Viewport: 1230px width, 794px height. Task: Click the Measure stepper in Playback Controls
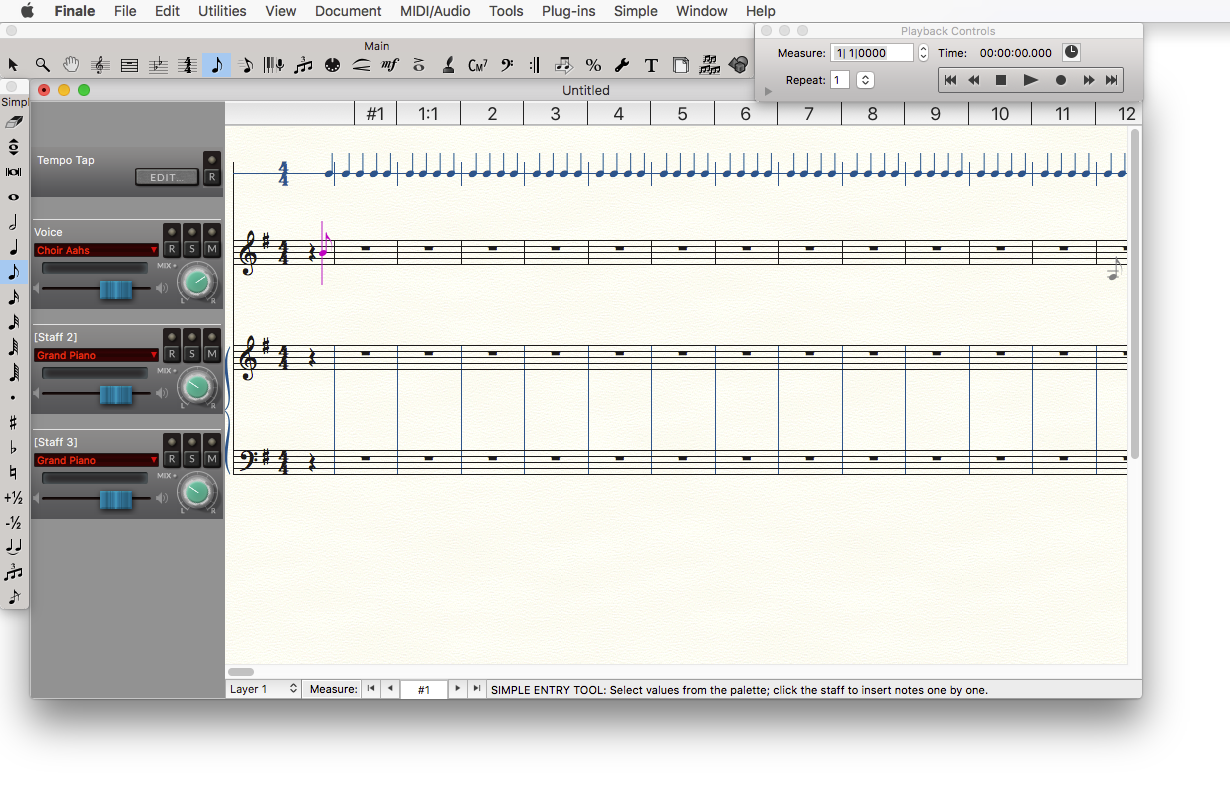(923, 53)
